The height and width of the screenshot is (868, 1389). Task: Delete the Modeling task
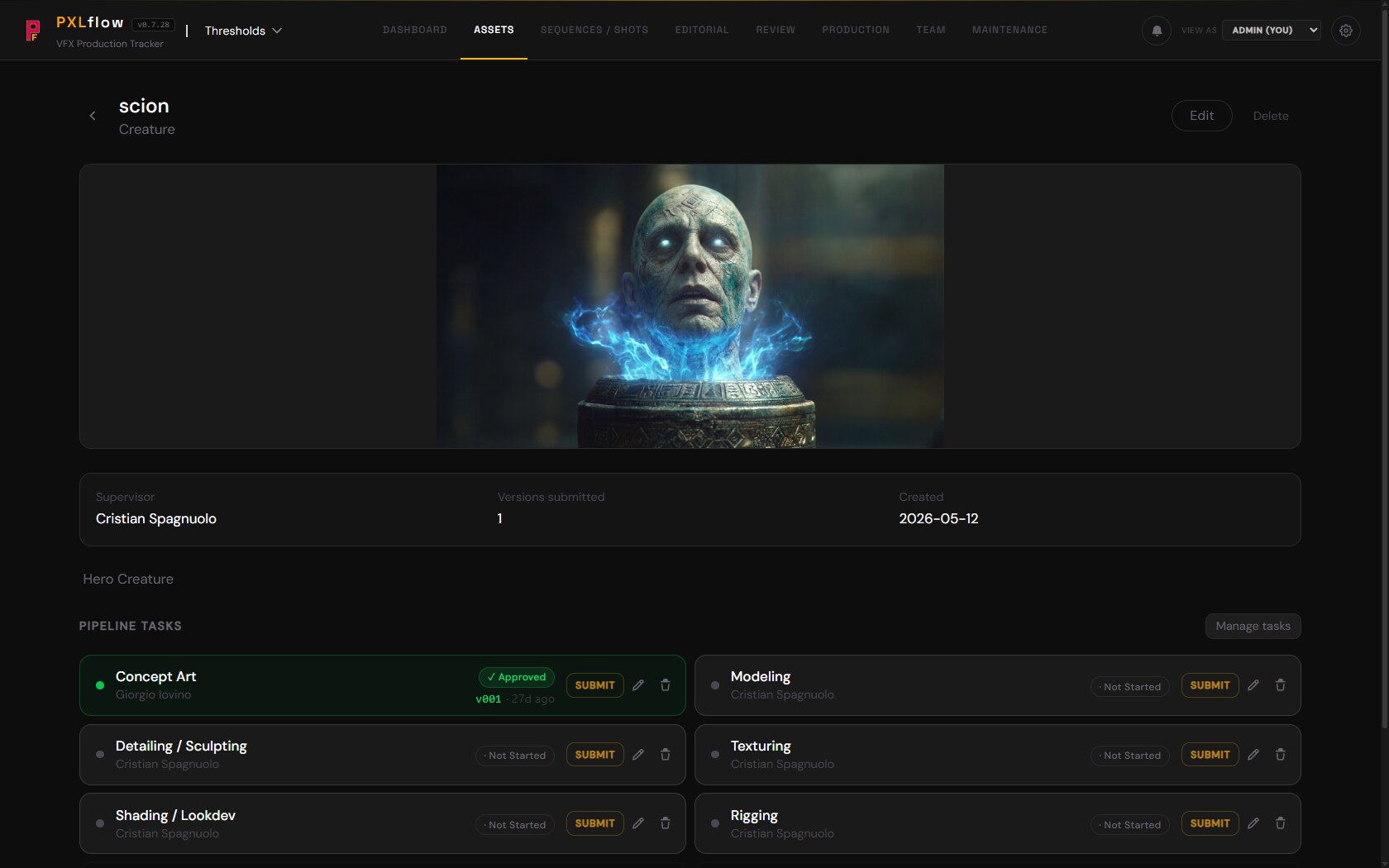tap(1281, 685)
